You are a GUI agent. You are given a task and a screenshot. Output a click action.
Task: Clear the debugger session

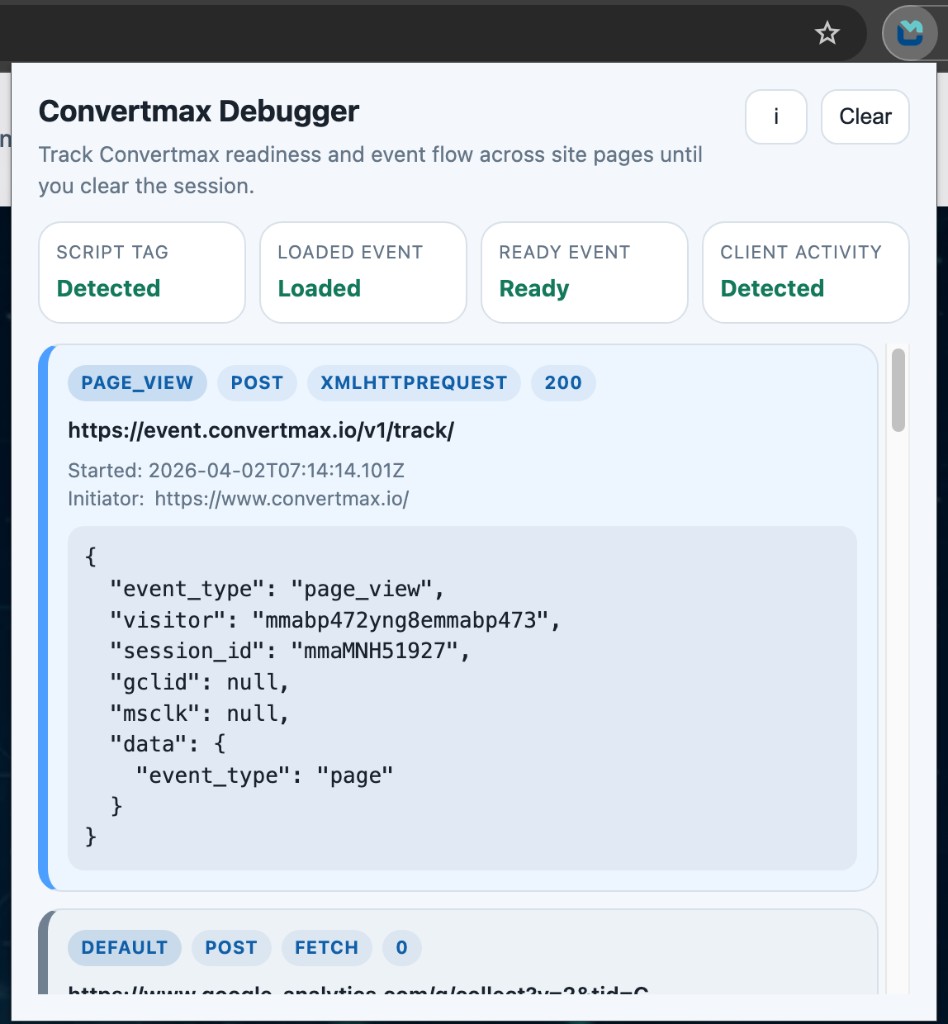click(x=864, y=116)
